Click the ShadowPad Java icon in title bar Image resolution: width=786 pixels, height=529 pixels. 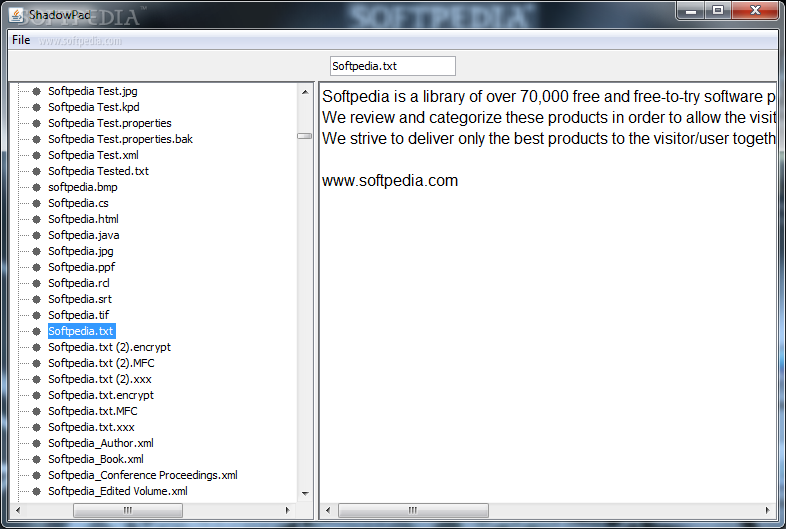[17, 15]
